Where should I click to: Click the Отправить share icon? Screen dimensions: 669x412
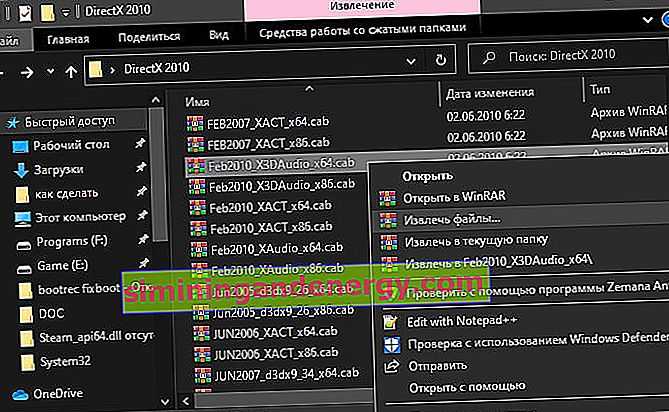(392, 366)
